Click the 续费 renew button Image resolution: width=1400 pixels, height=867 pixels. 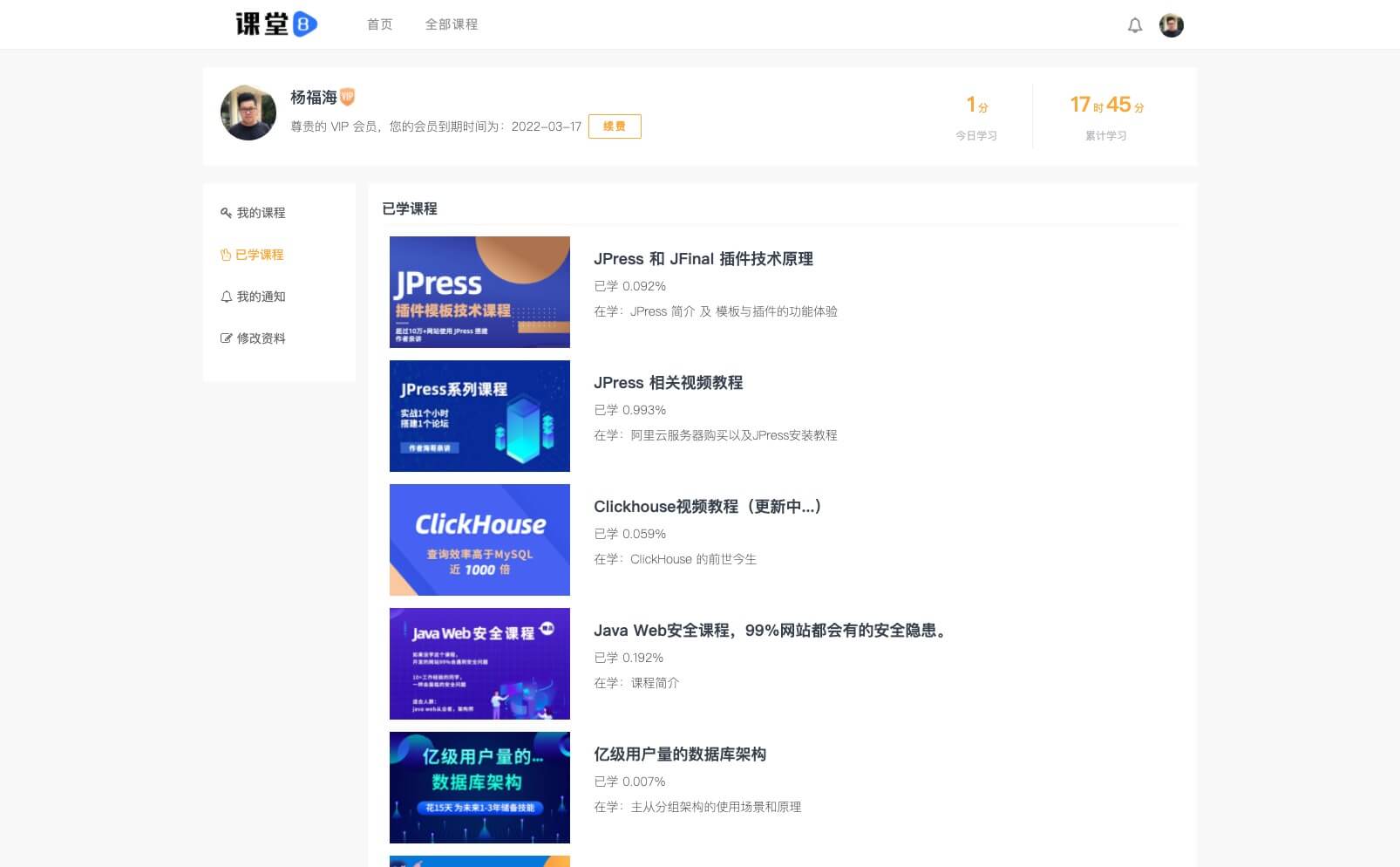[x=615, y=126]
